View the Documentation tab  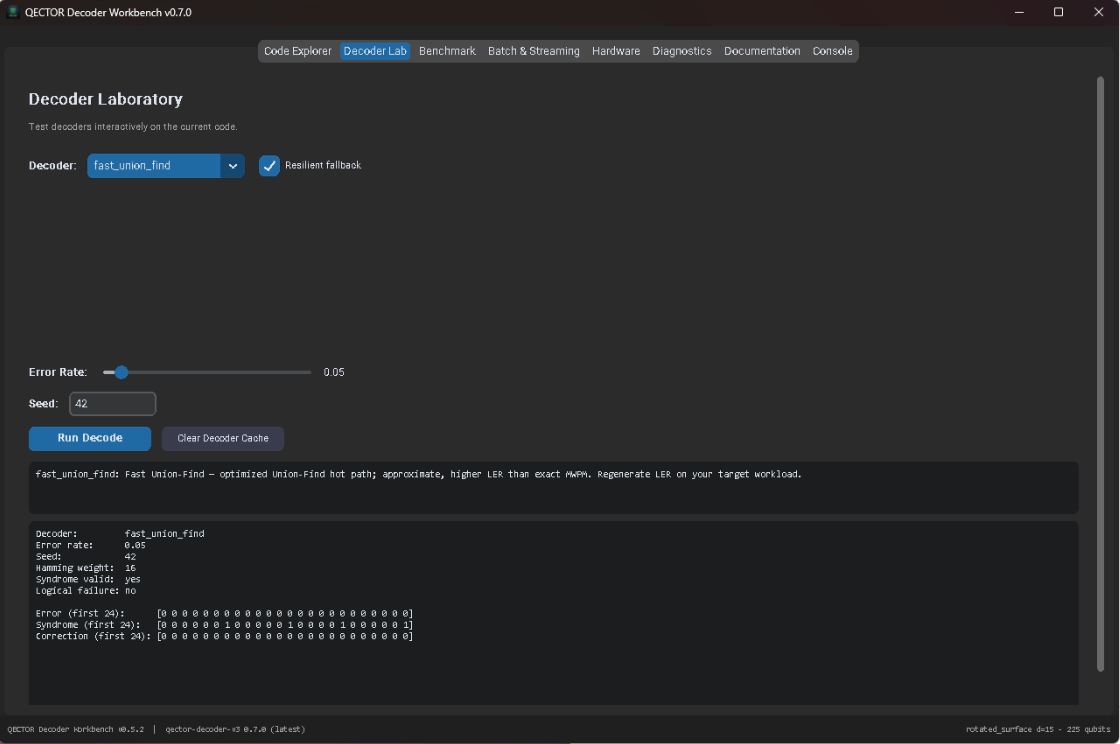pos(761,51)
